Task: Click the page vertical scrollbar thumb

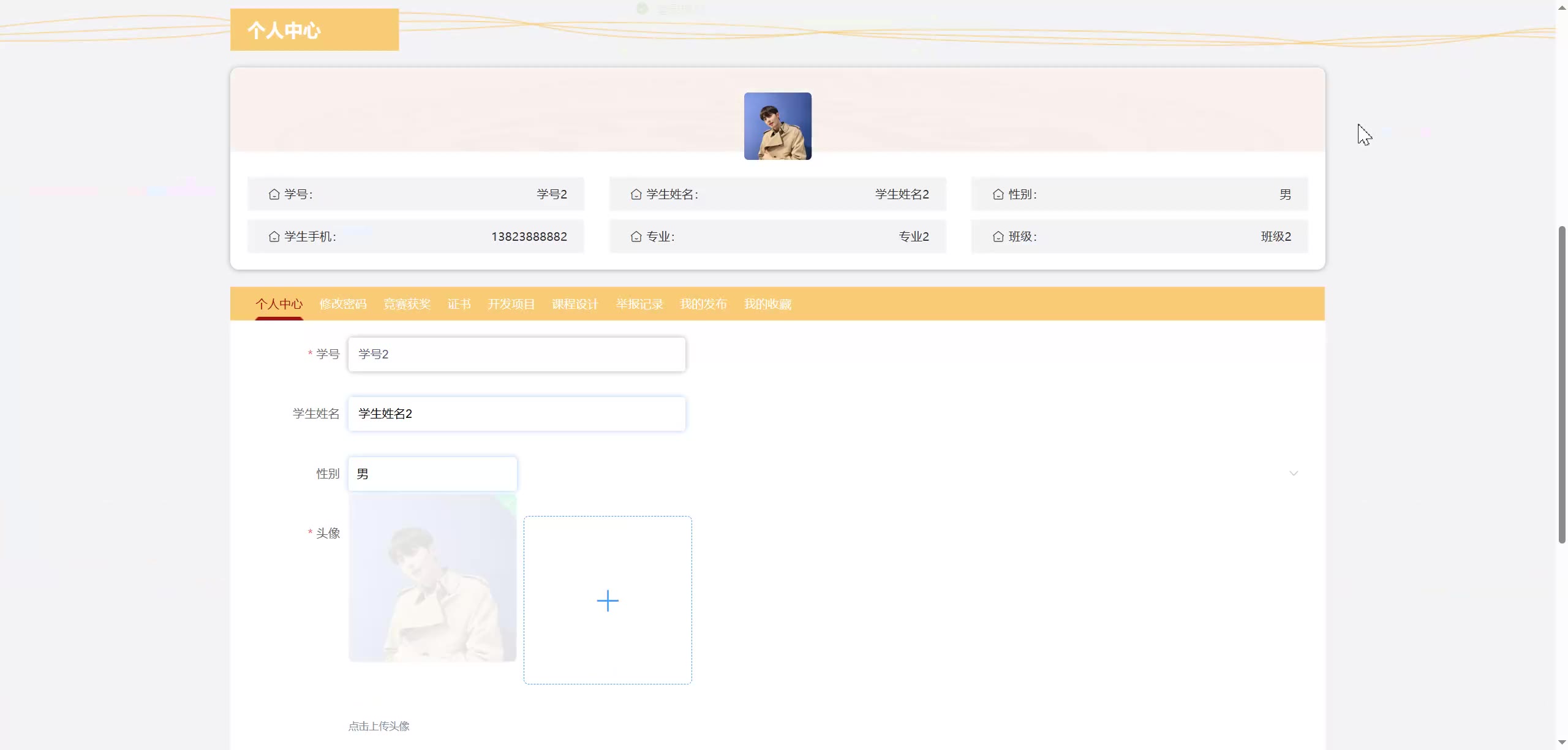Action: pyautogui.click(x=1561, y=384)
